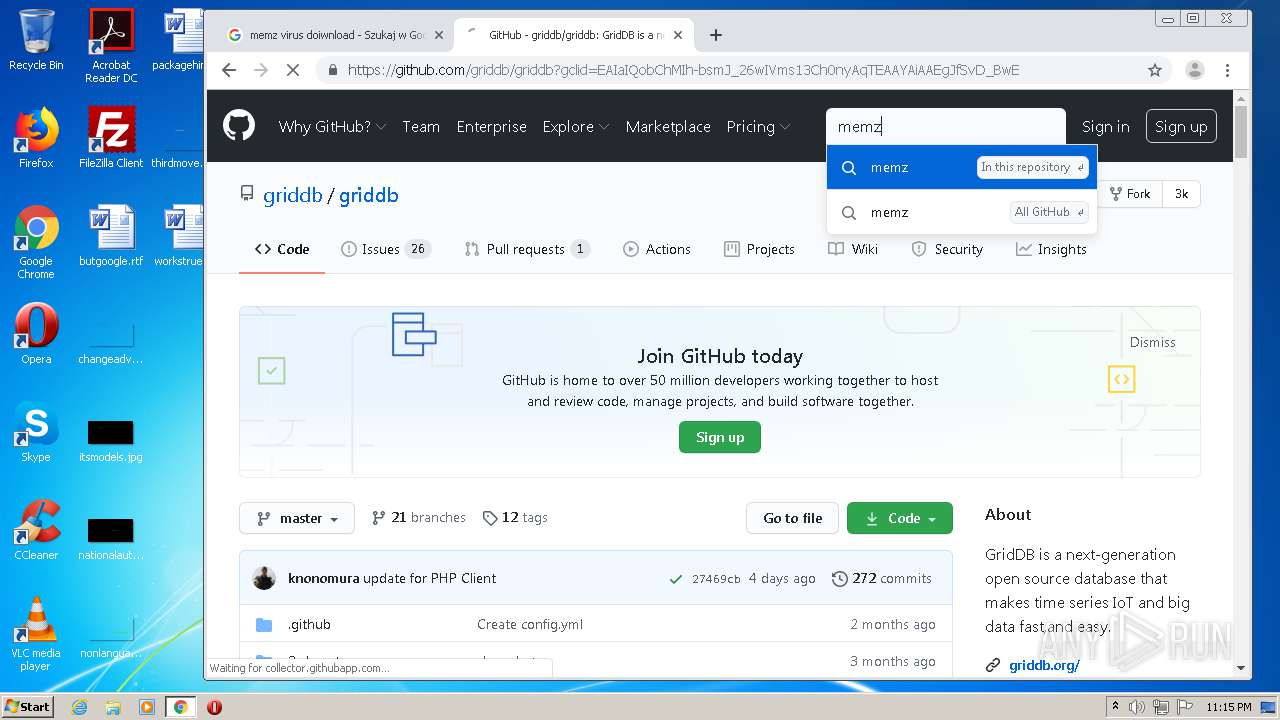This screenshot has height=720, width=1280.
Task: Open the Team page link
Action: (x=421, y=126)
